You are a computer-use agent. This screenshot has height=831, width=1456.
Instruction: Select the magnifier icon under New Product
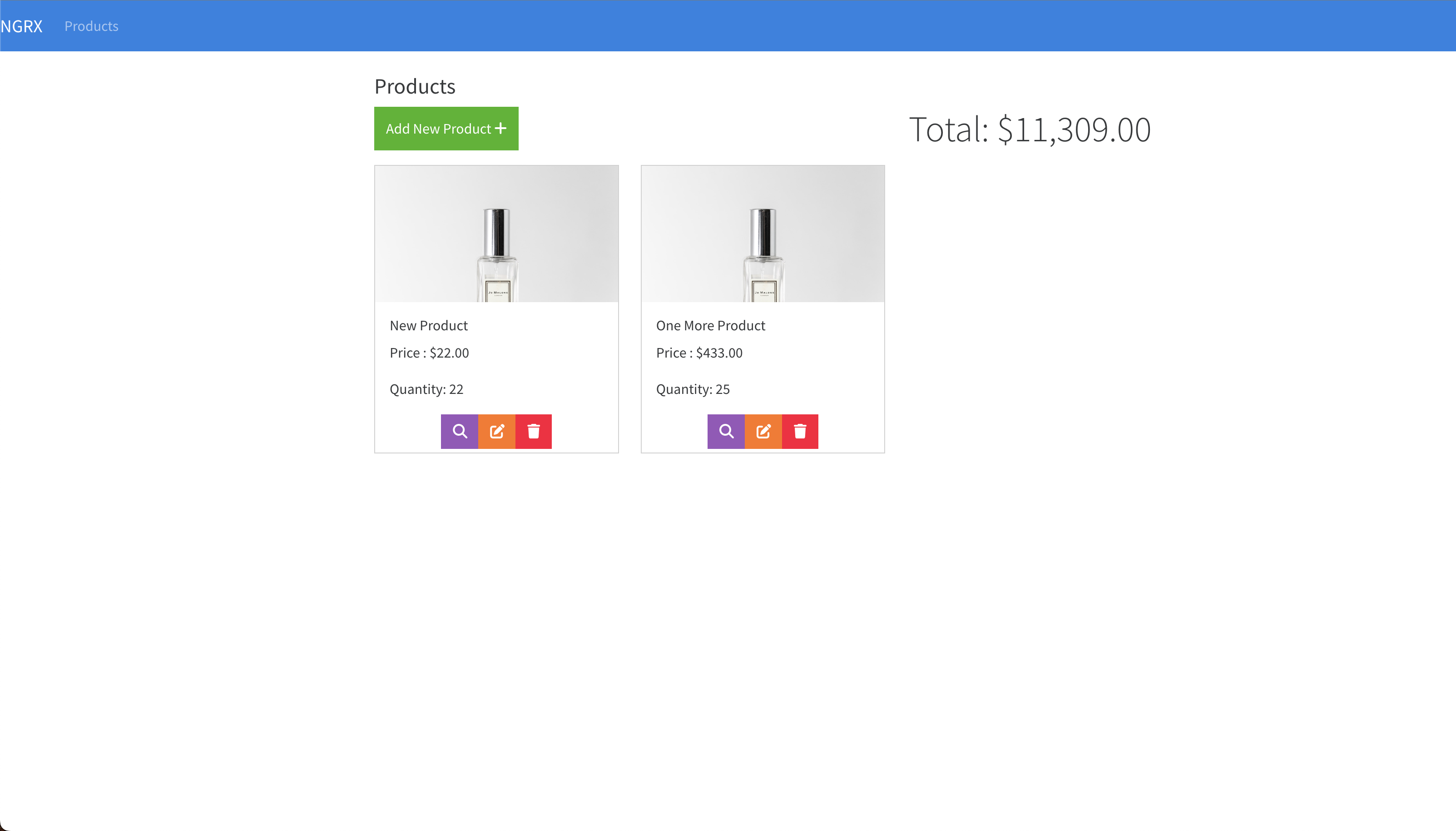click(x=460, y=431)
